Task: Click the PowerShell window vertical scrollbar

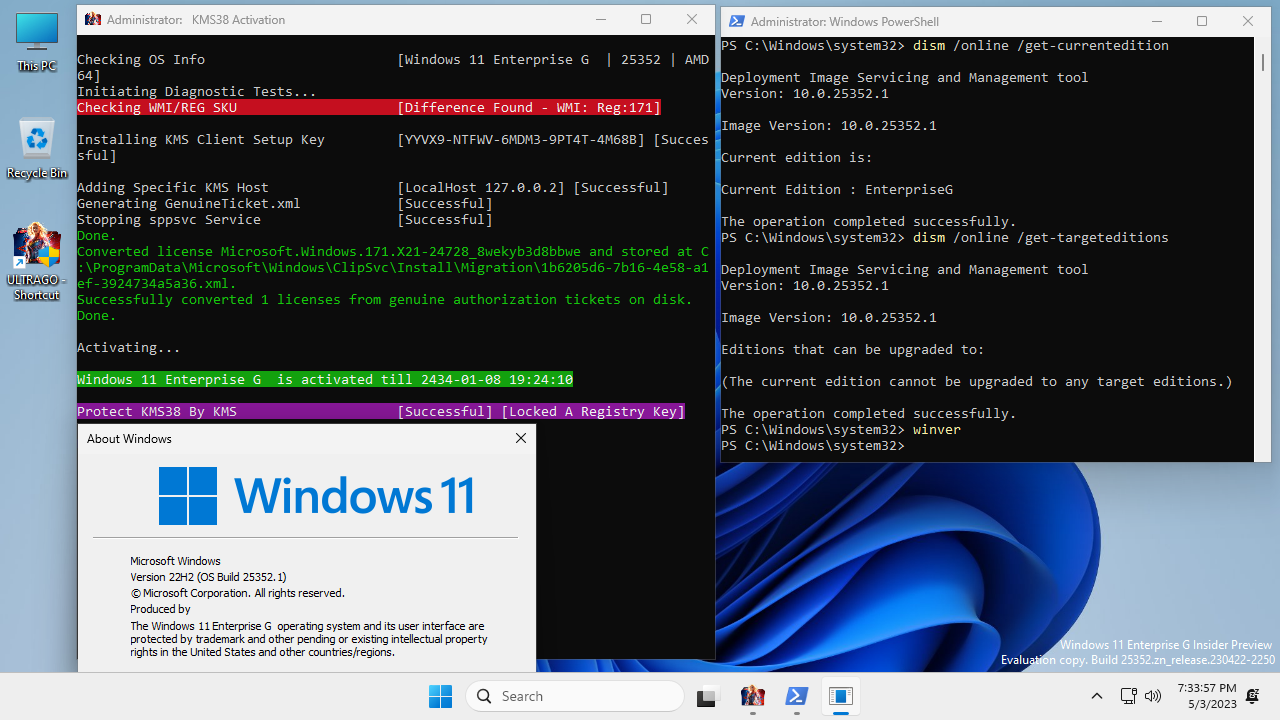Action: (x=1263, y=250)
